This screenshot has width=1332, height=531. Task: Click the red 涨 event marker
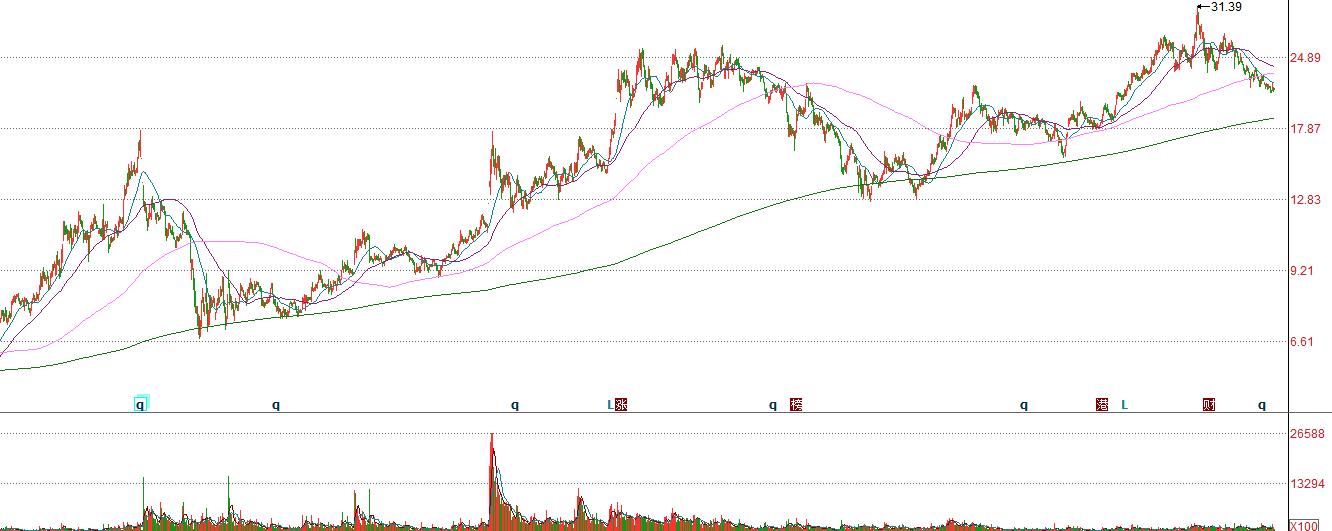click(x=621, y=405)
